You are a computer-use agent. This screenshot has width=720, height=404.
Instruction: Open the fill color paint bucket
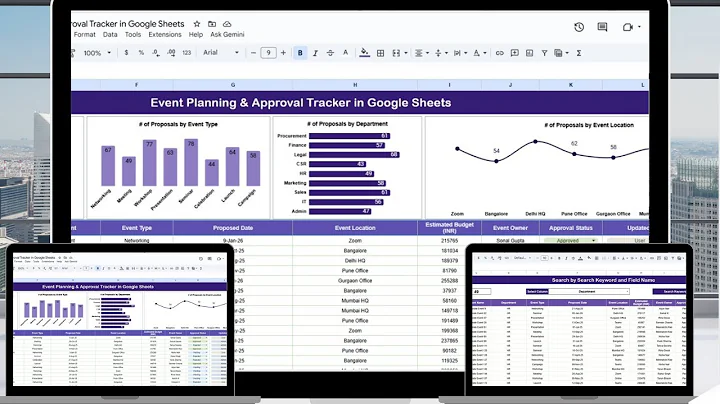[x=365, y=53]
